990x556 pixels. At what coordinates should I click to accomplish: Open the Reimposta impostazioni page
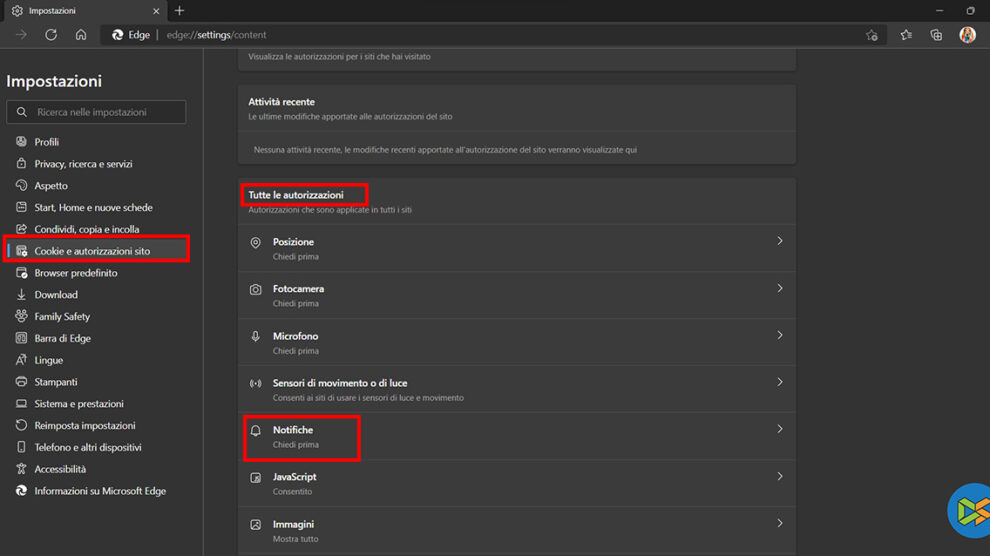[85, 426]
